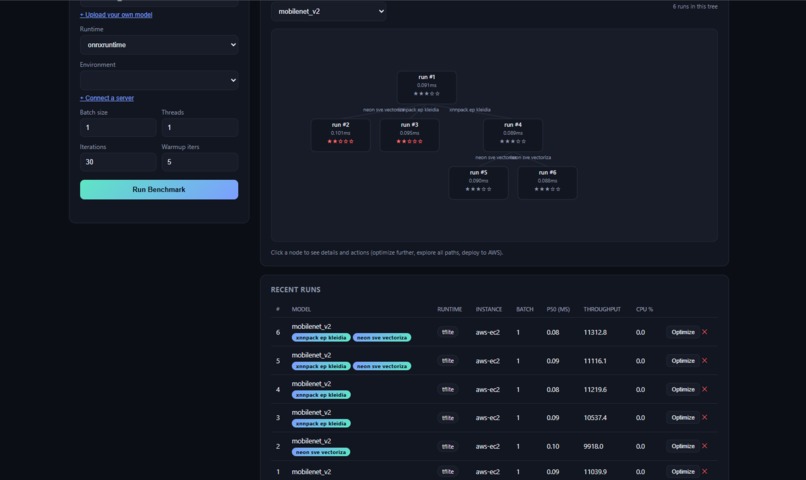This screenshot has width=806, height=480.
Task: Open the empty Environment dropdown
Action: 159,80
